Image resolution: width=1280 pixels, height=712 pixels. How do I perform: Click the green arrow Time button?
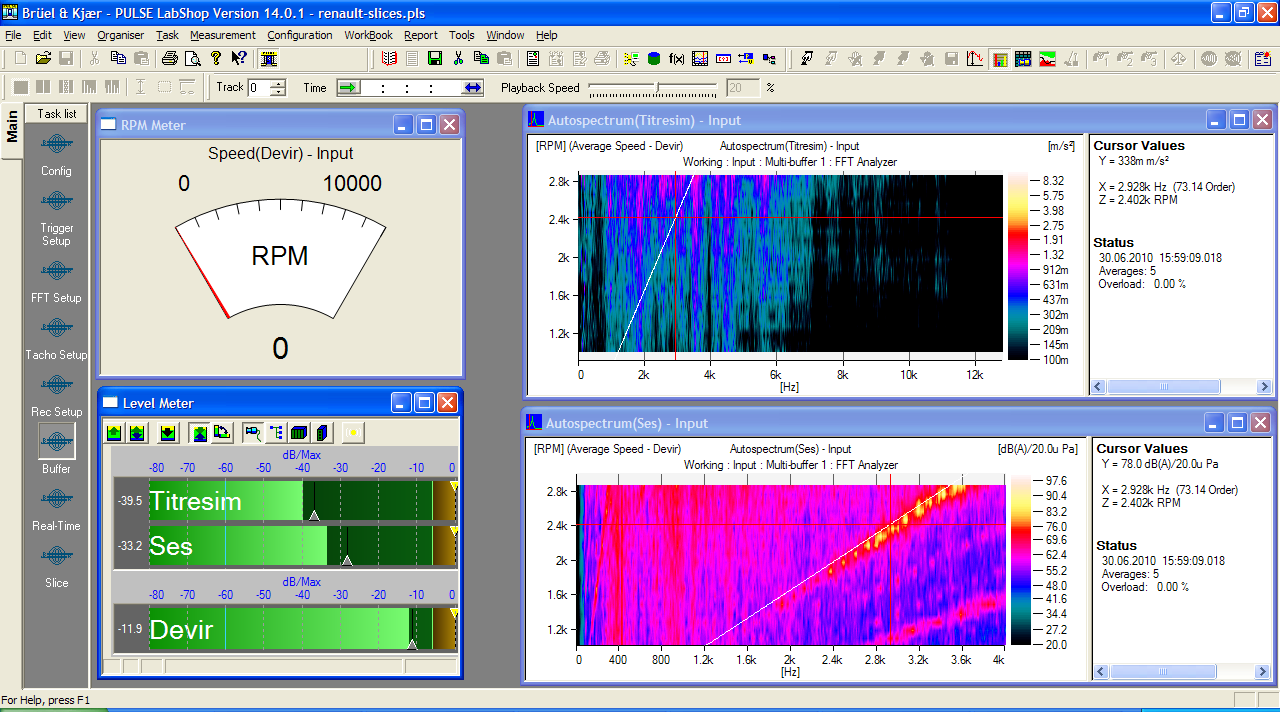point(348,87)
